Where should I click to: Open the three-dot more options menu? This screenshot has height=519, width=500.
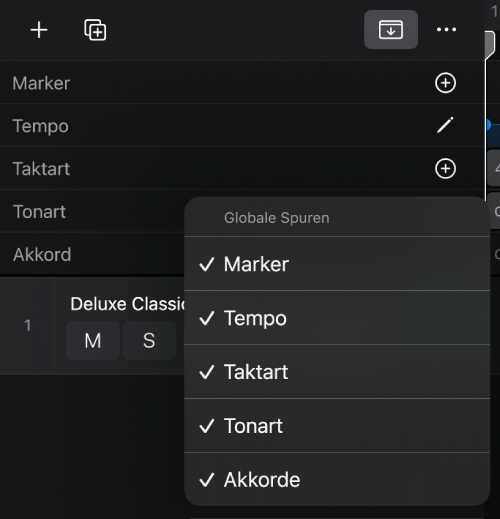pyautogui.click(x=446, y=30)
